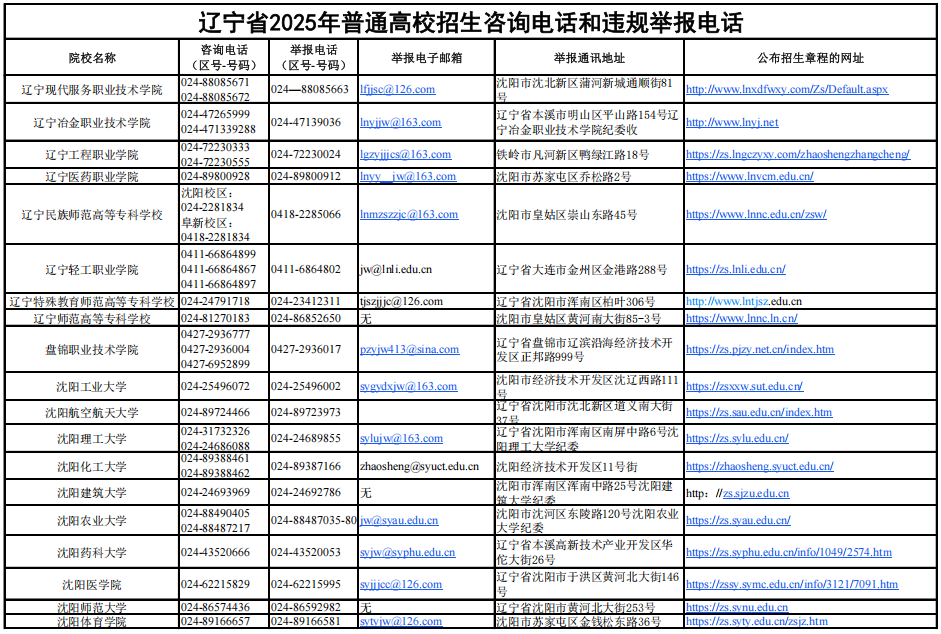Open the https://www.lnvcm.edu.cn/ link
The height and width of the screenshot is (634, 941).
tap(750, 177)
